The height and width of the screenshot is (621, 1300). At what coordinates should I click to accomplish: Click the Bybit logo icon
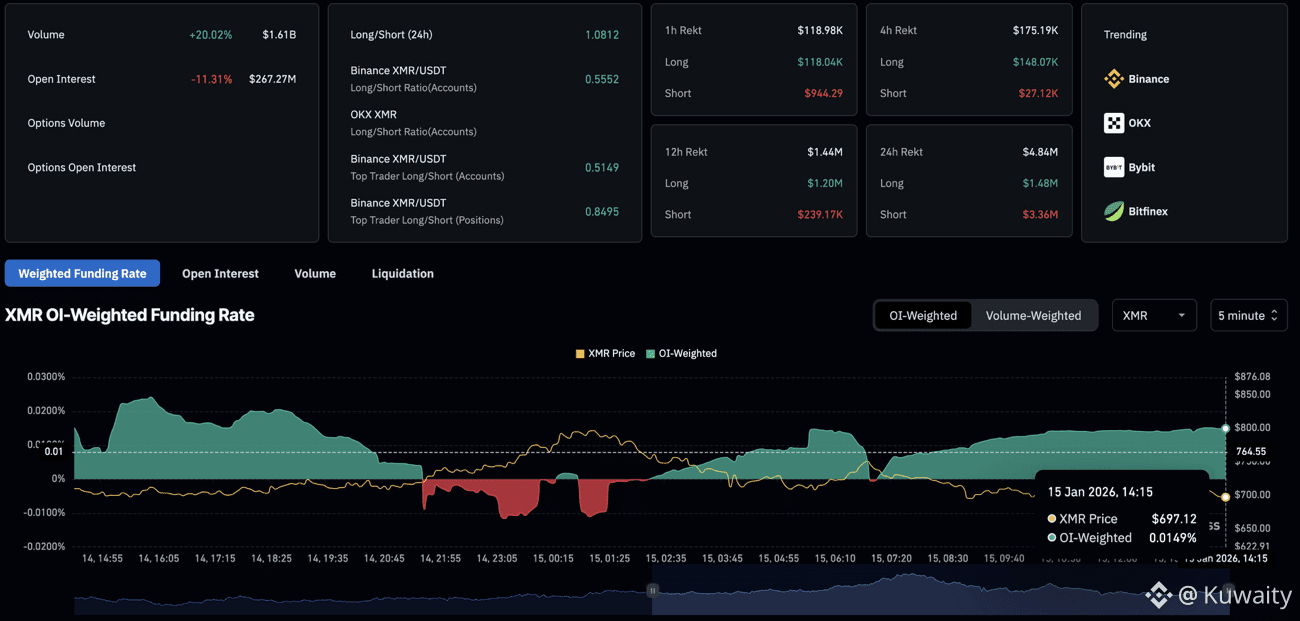pos(1113,167)
